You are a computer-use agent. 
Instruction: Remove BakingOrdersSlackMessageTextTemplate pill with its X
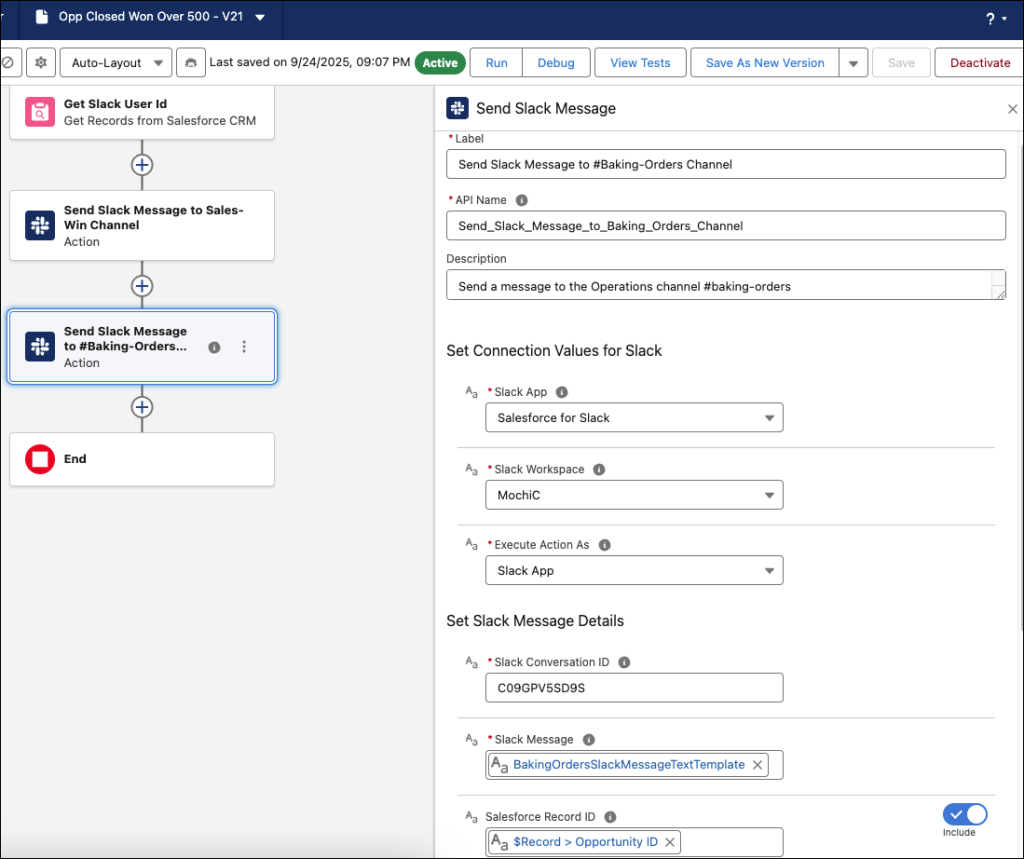point(758,765)
